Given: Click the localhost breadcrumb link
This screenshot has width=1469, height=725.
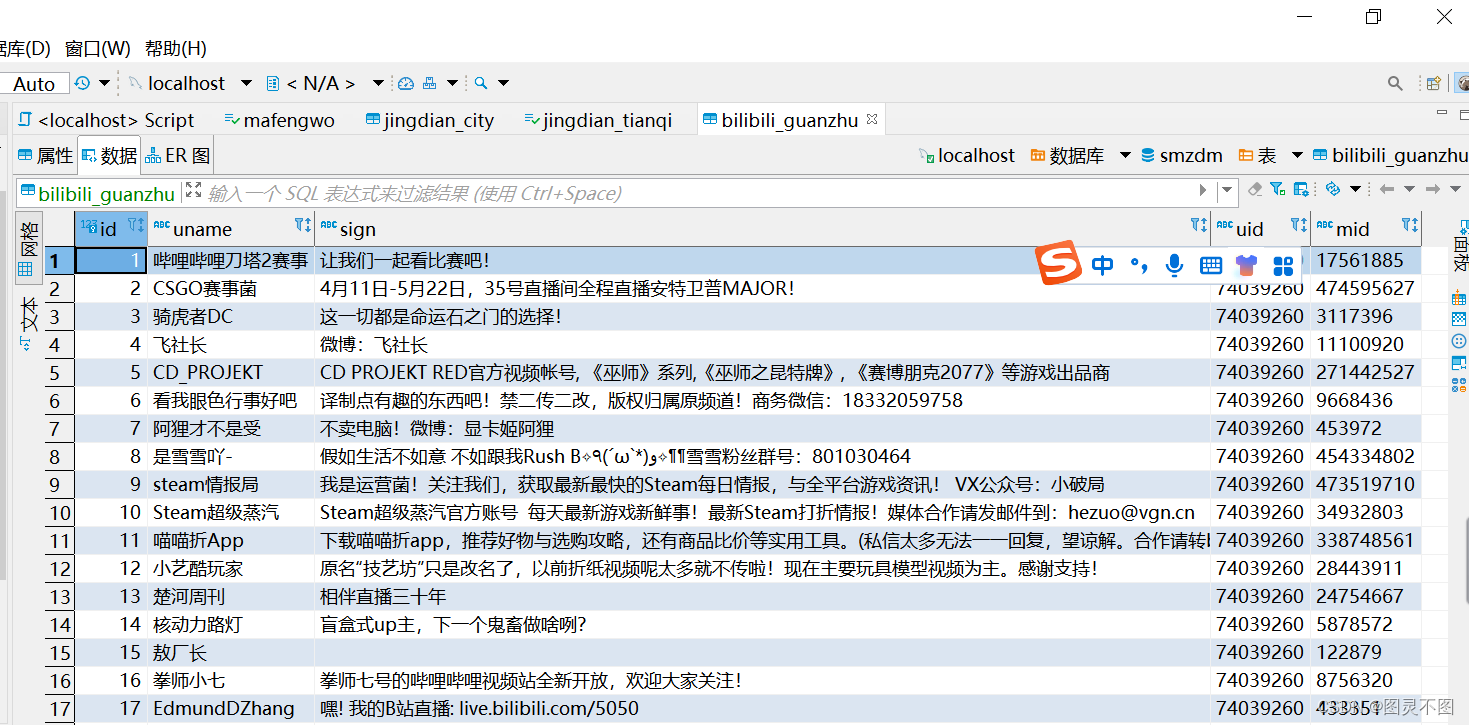Looking at the screenshot, I should [966, 155].
